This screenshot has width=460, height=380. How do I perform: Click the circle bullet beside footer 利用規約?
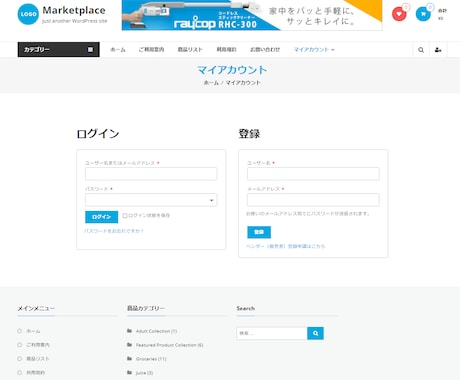tap(20, 372)
